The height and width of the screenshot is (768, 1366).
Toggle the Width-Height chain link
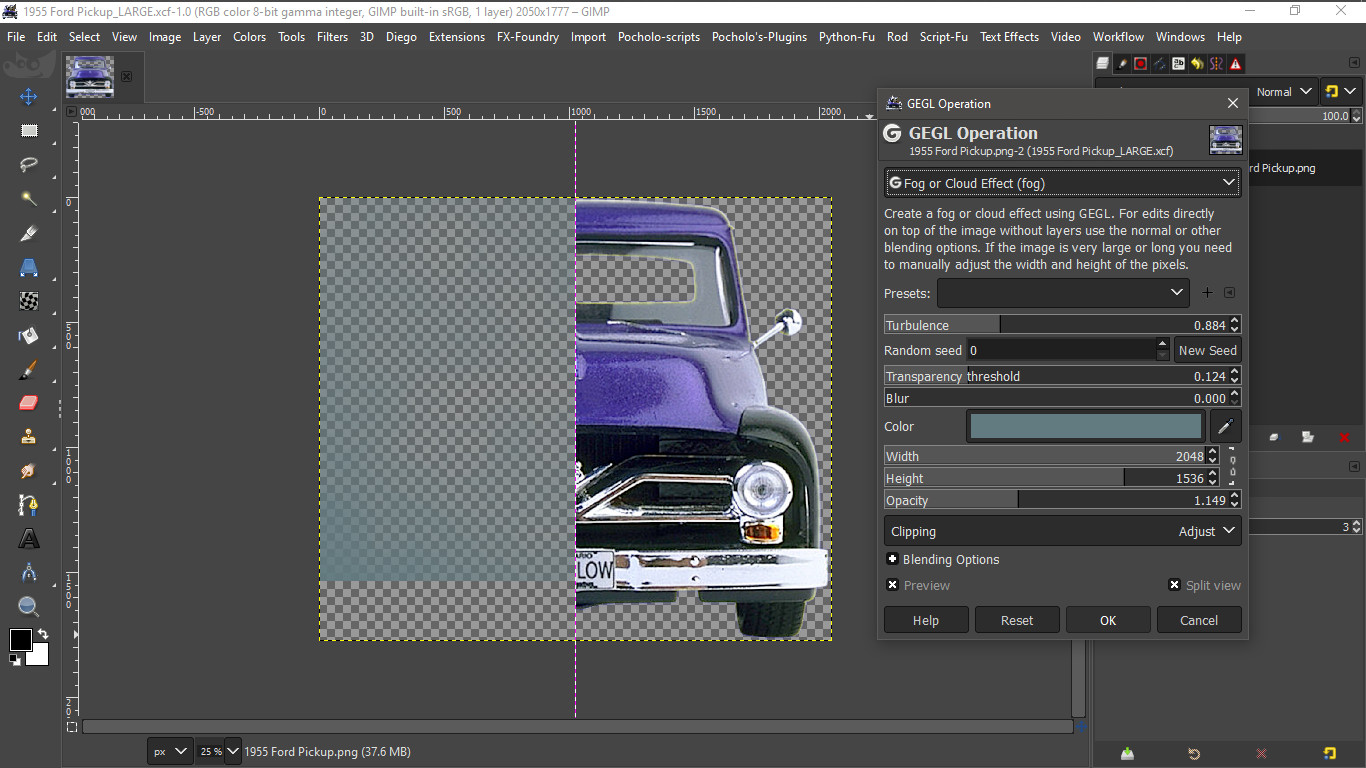[1232, 466]
